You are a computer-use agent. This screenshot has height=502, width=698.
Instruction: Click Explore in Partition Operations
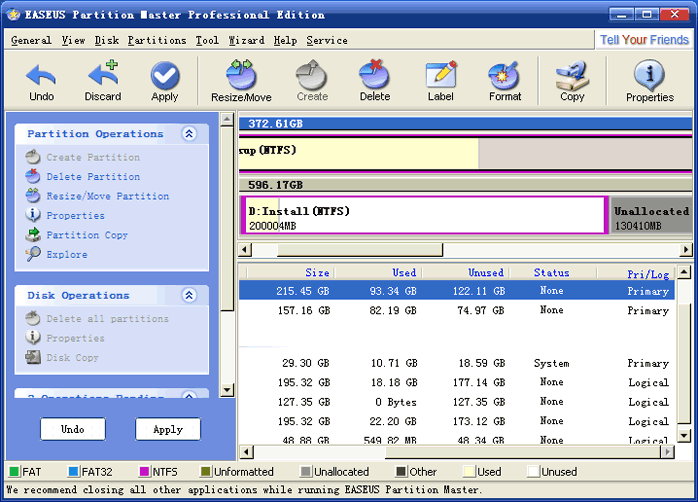pos(67,255)
